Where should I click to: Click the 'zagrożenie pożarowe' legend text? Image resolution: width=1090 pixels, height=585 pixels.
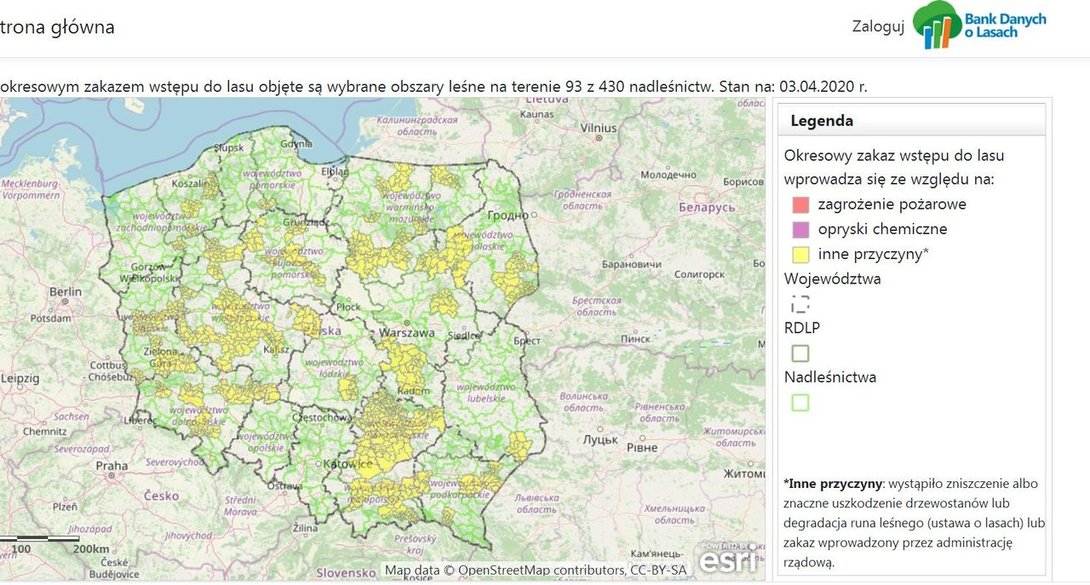(892, 204)
